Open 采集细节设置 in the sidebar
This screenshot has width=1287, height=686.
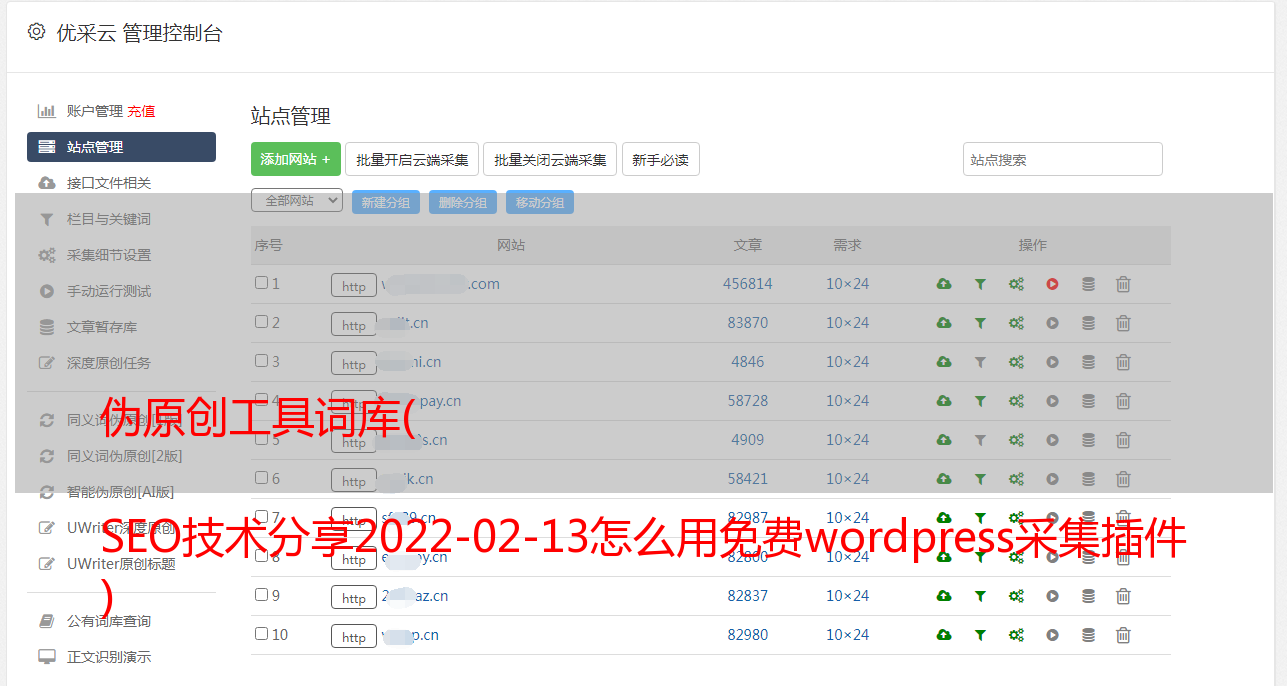pyautogui.click(x=109, y=255)
